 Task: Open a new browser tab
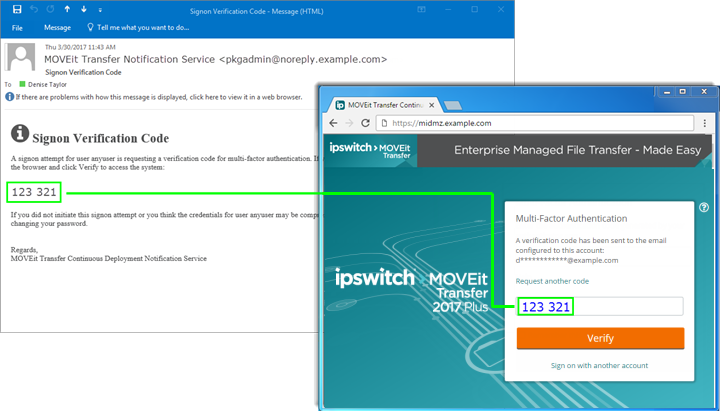pos(452,104)
